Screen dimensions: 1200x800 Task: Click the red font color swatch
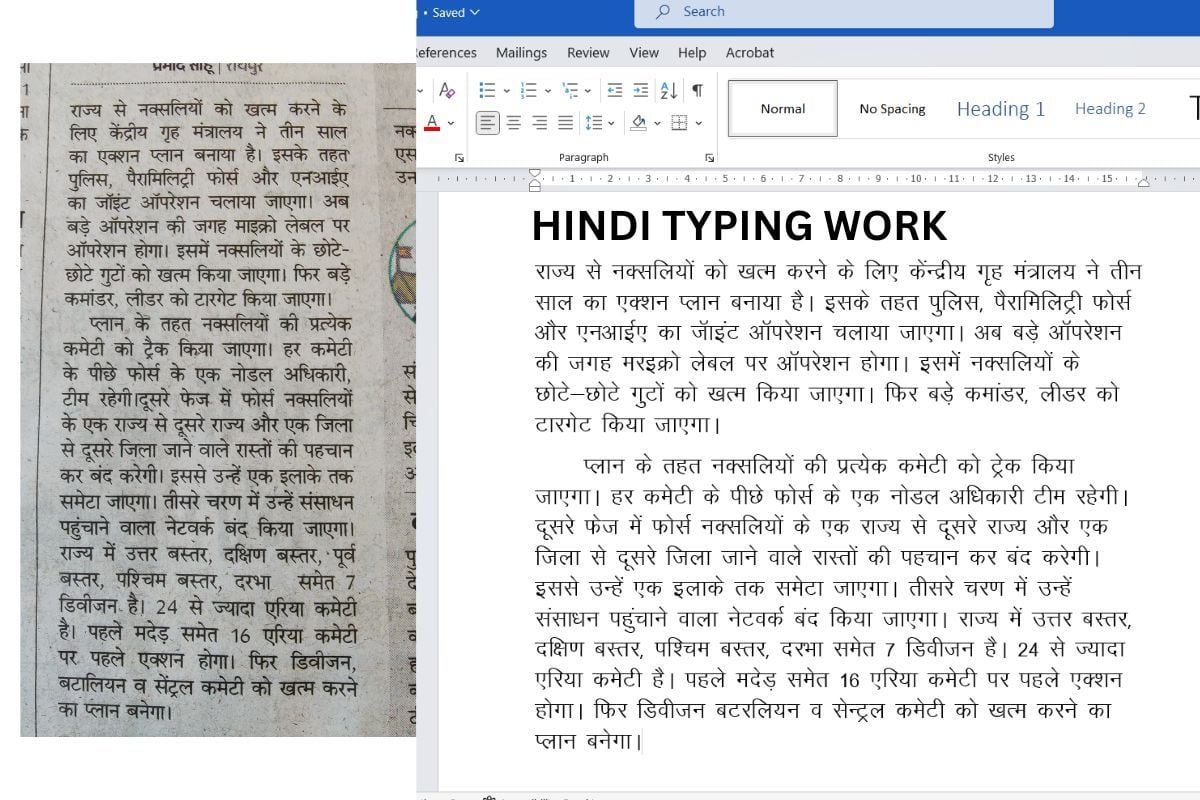433,123
